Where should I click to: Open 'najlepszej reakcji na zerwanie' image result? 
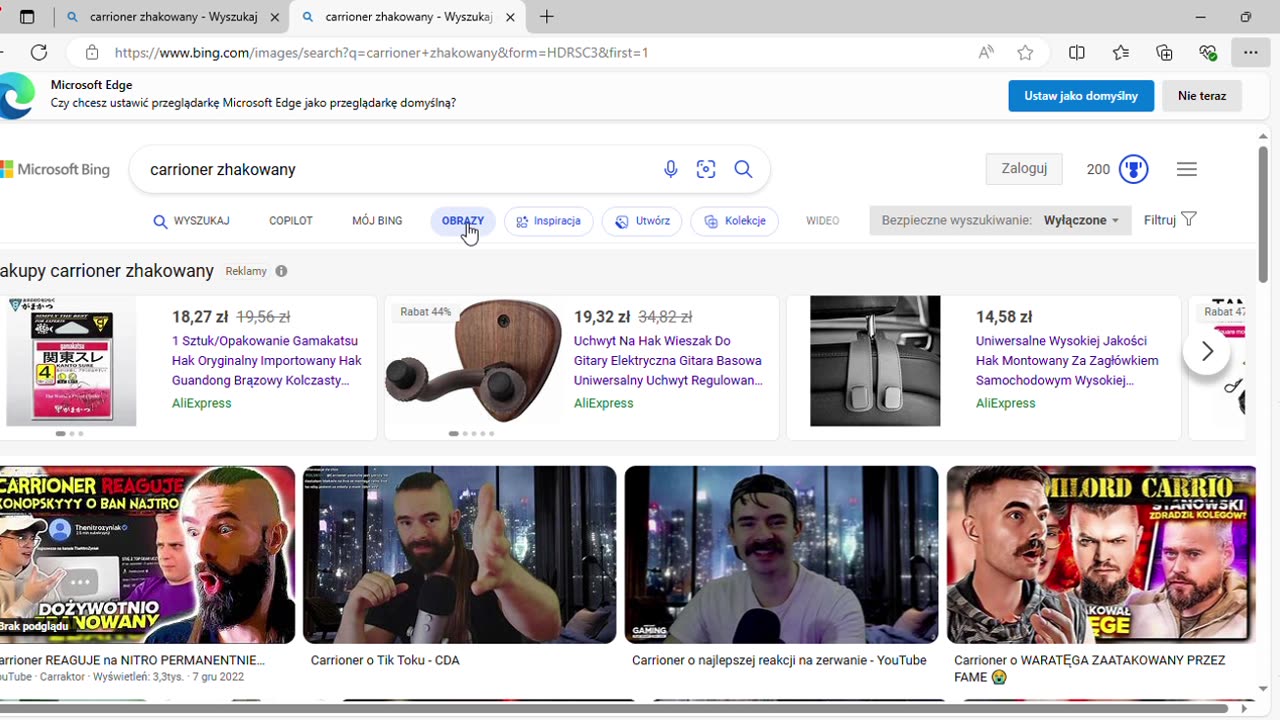tap(781, 555)
